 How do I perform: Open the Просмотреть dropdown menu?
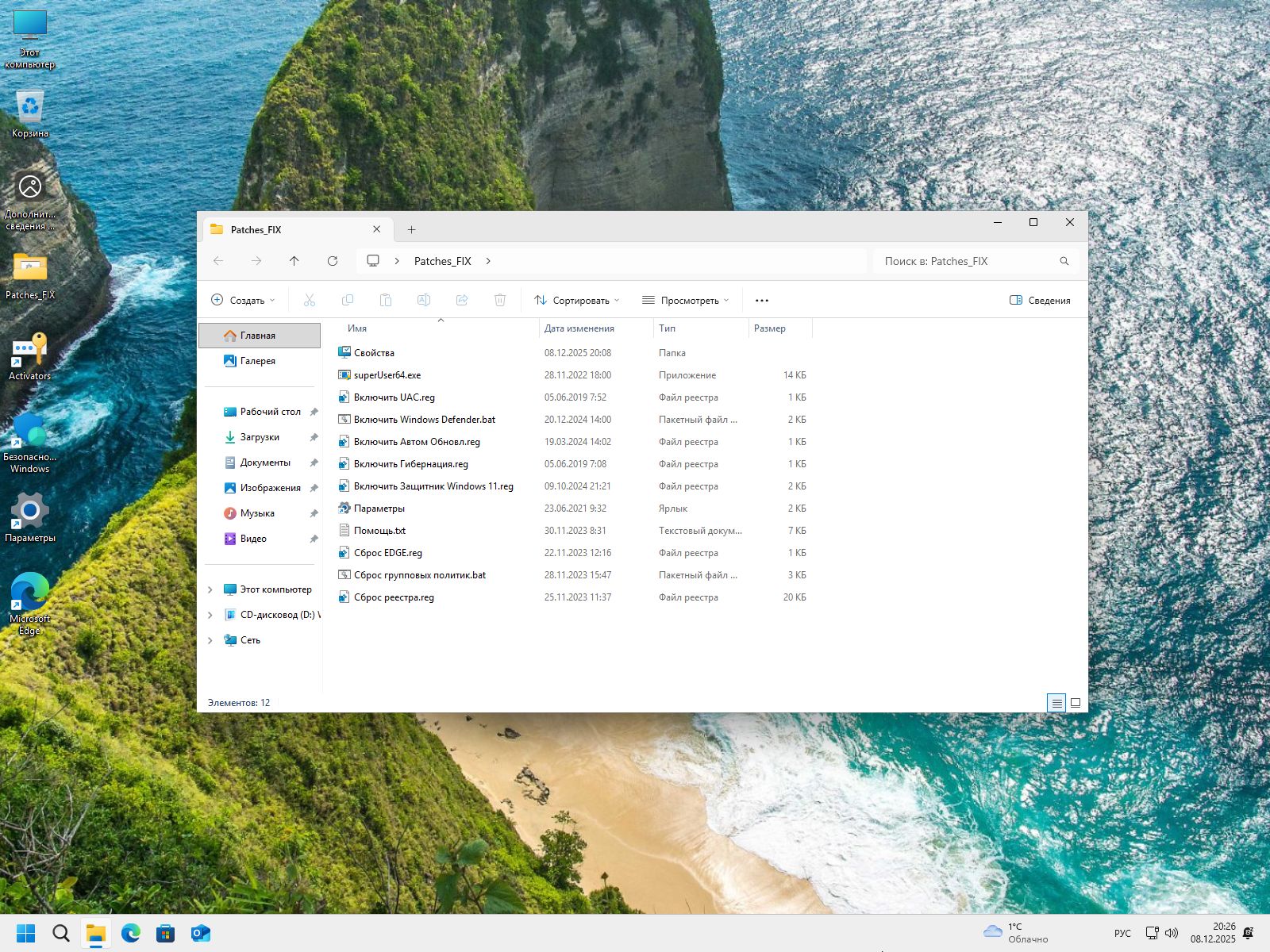(686, 301)
